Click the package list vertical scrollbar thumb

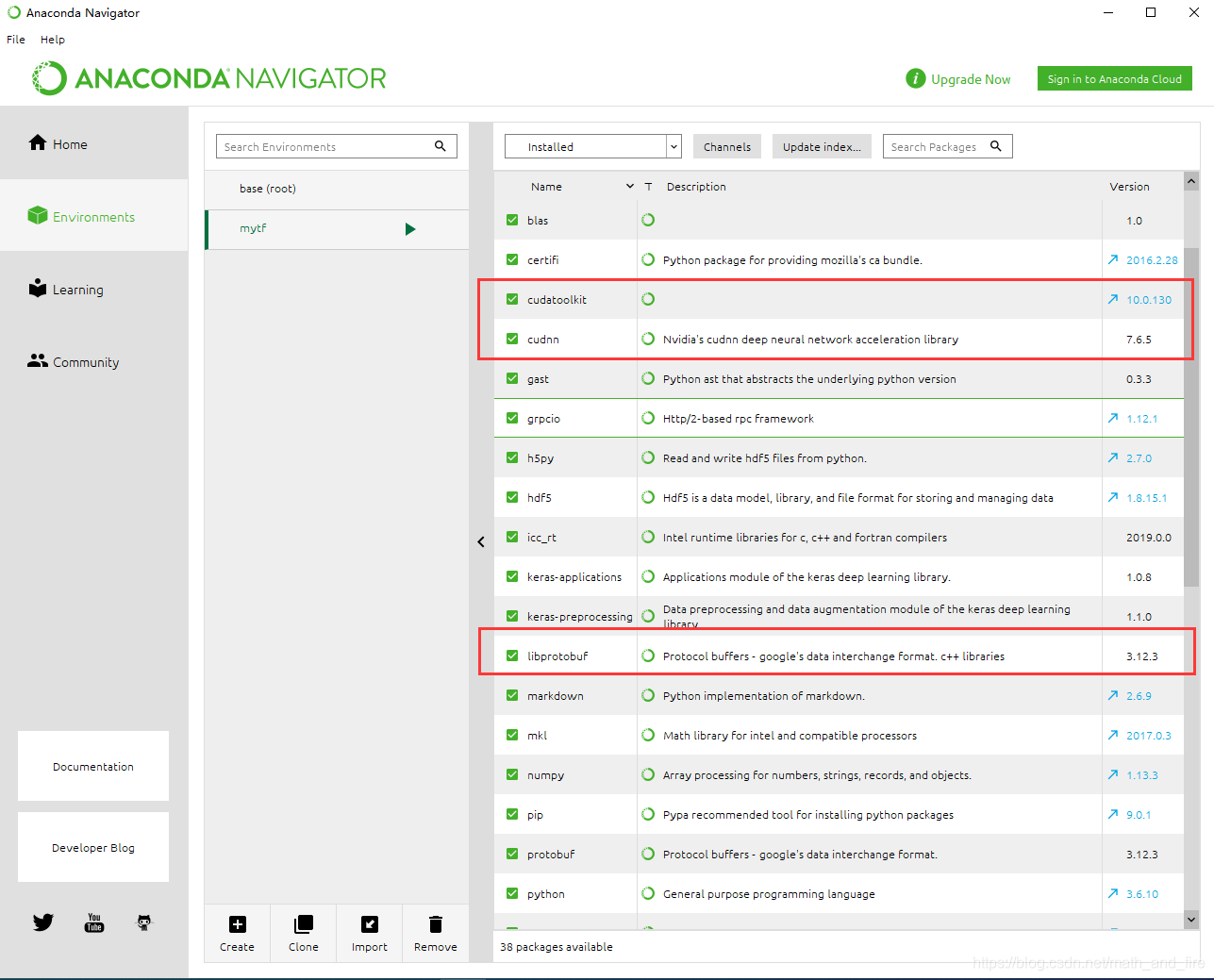pos(1191,417)
